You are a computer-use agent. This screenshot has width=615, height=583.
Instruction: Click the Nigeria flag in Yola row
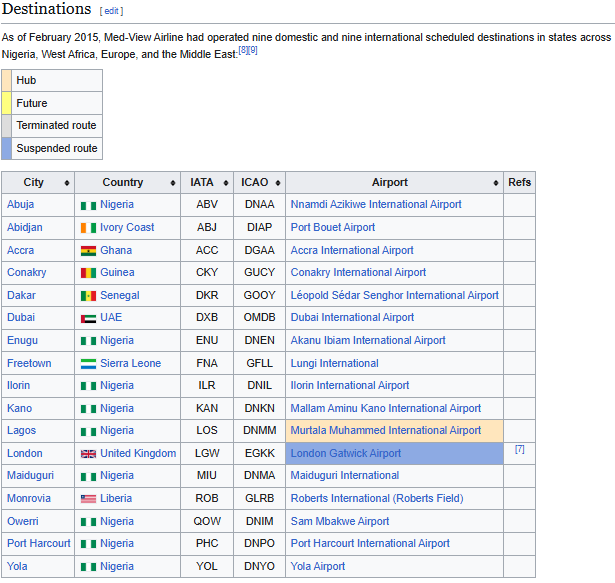point(88,567)
